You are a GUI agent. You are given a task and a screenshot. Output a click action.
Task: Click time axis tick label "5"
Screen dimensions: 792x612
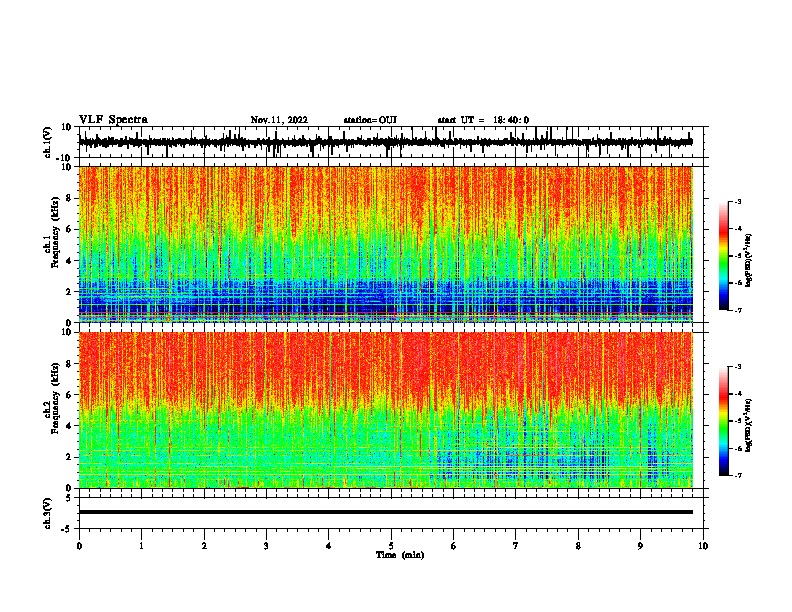click(x=391, y=546)
